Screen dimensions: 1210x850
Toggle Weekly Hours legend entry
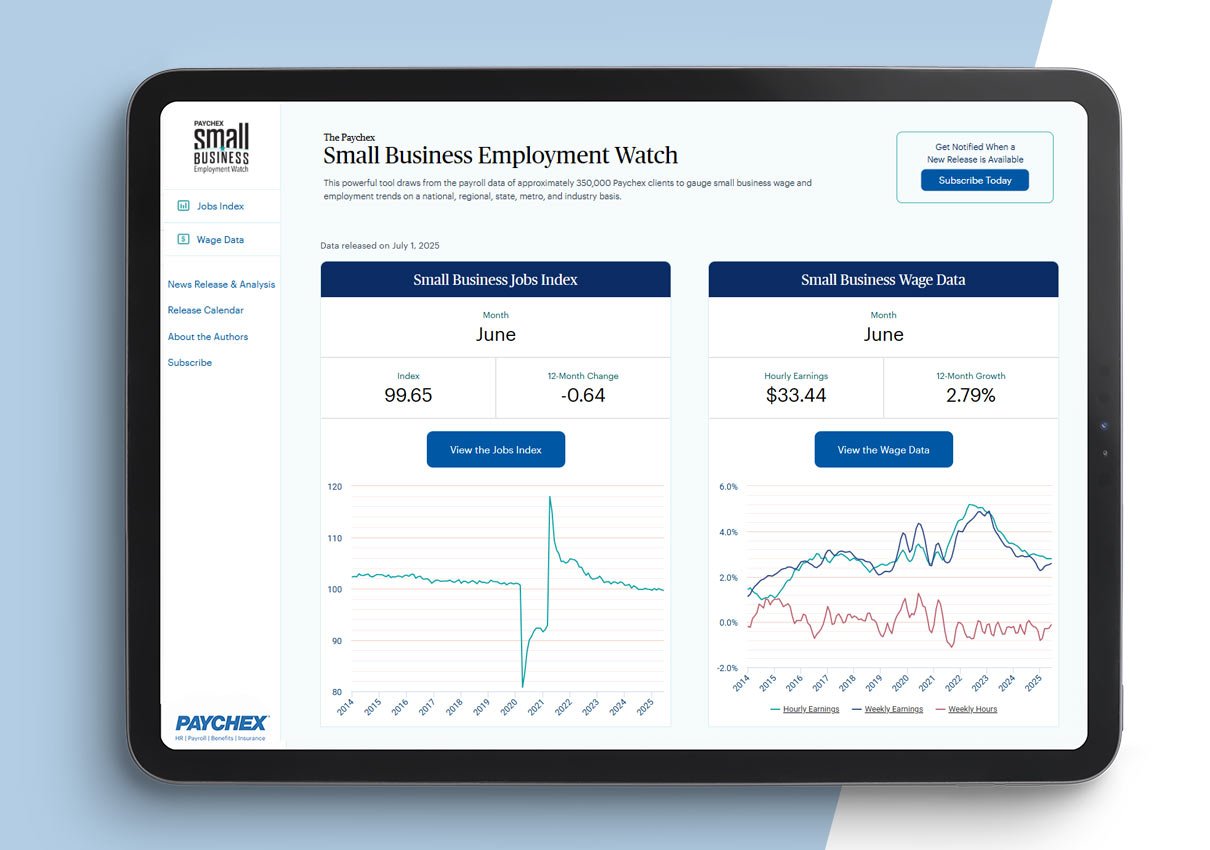(966, 709)
